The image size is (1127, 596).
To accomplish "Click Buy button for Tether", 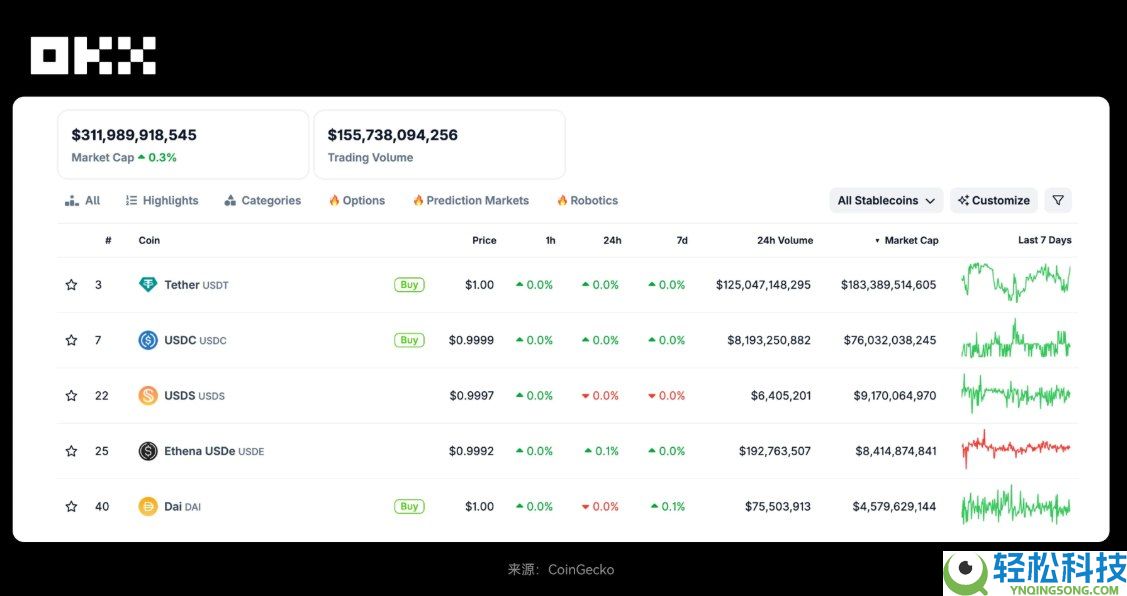I will pyautogui.click(x=409, y=285).
